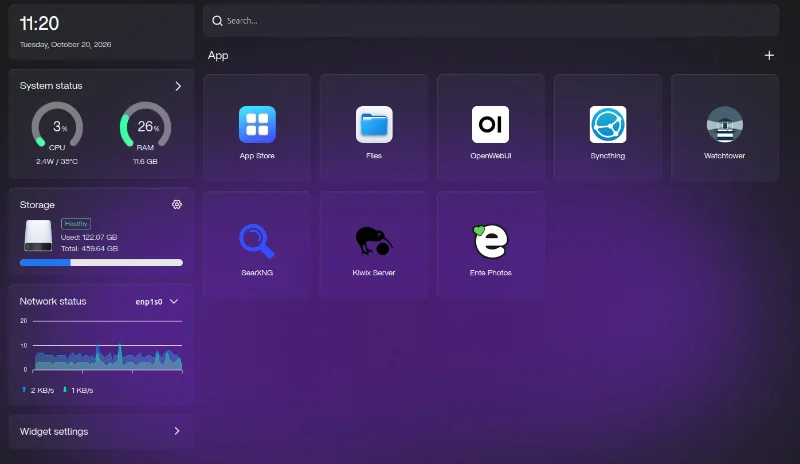This screenshot has width=800, height=464.
Task: Click the 2 KB/s upload value
Action: 42,390
